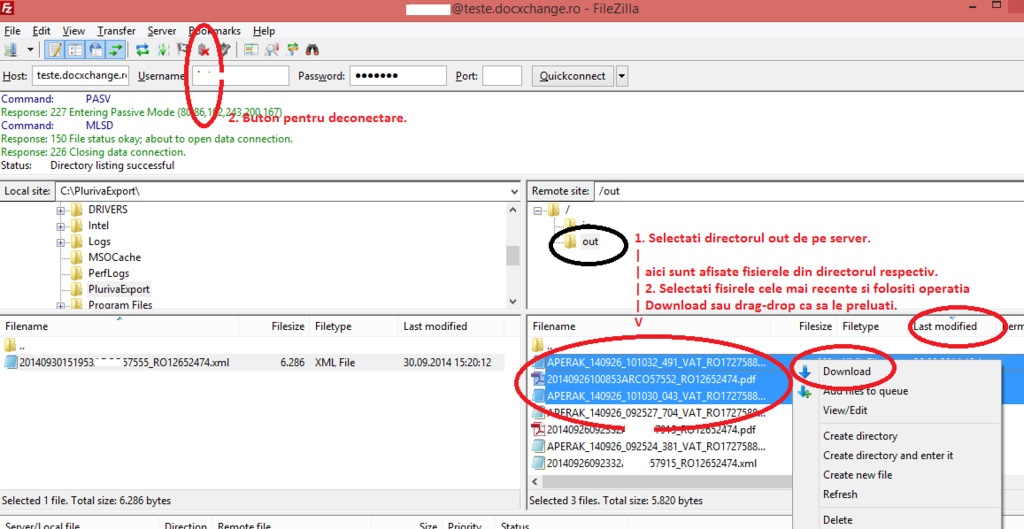The height and width of the screenshot is (529, 1024).
Task: Choose Download from the context menu
Action: [x=846, y=371]
